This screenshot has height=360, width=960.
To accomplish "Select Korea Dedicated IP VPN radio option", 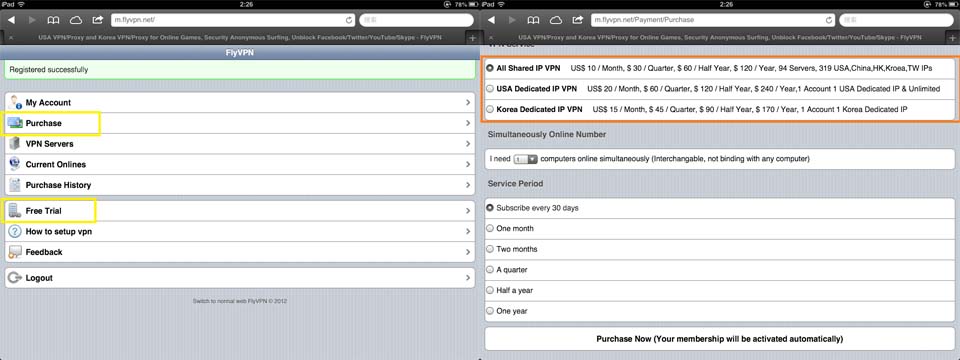I will [x=490, y=110].
